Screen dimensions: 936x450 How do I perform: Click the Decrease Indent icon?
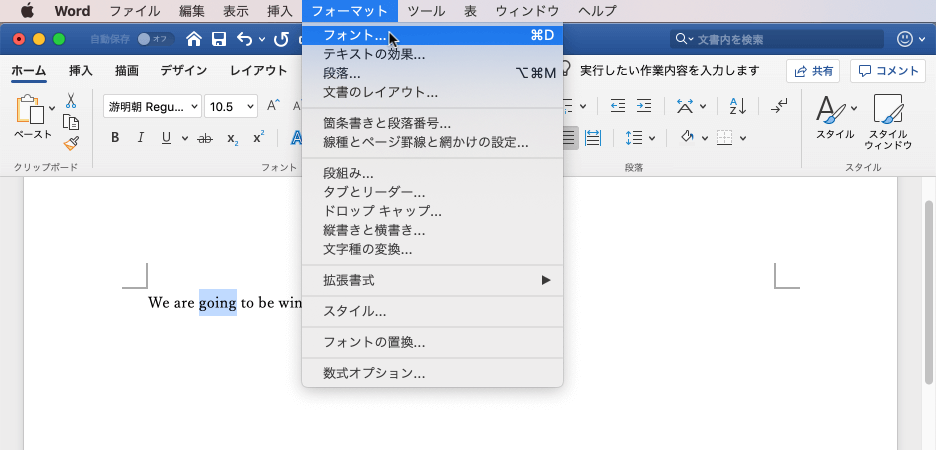tap(618, 106)
